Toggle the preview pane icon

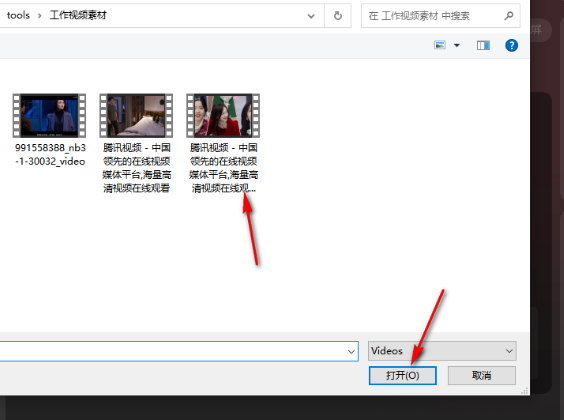coord(483,45)
